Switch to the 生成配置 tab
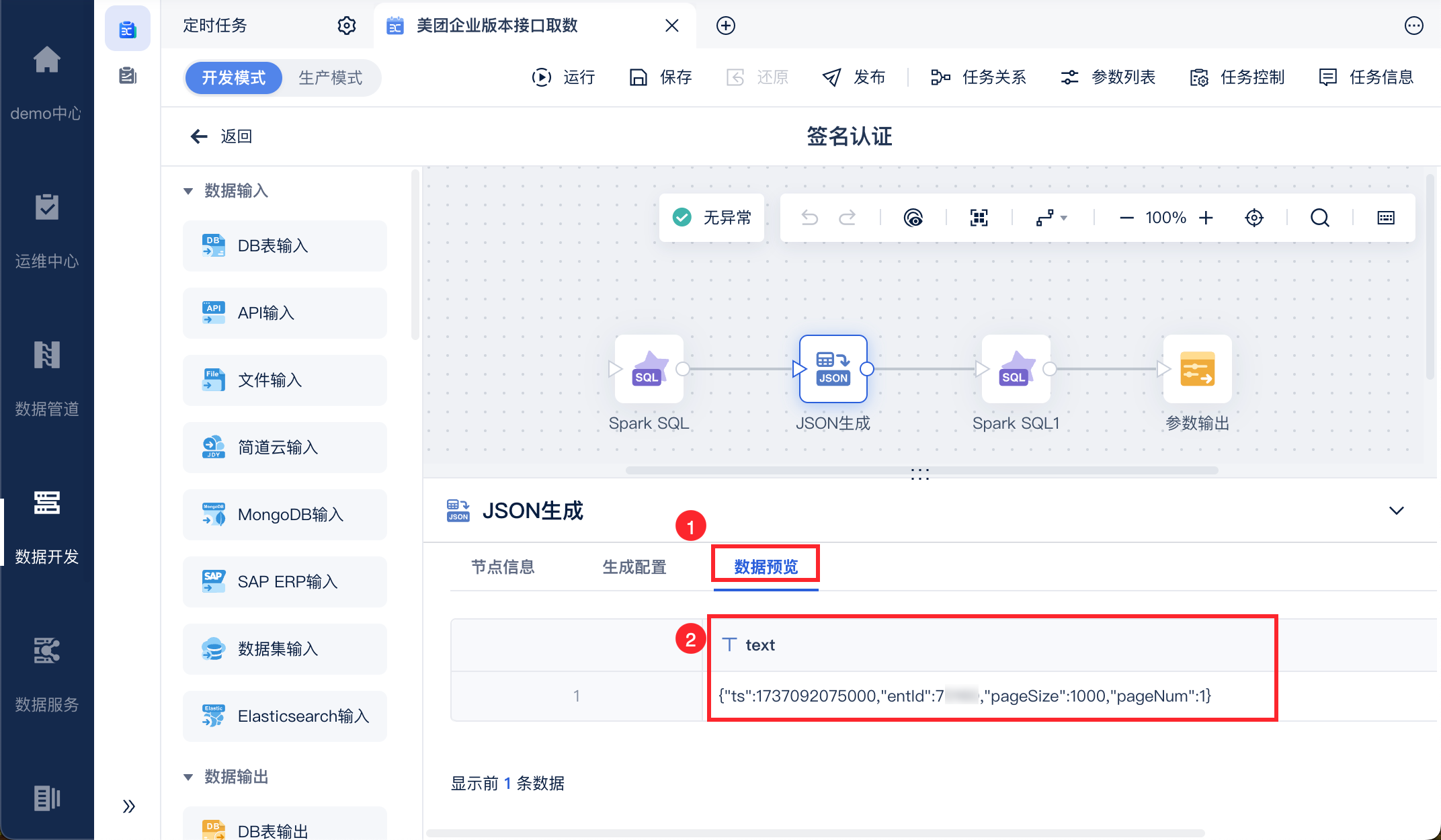Screen dimensions: 1441x840 (634, 567)
